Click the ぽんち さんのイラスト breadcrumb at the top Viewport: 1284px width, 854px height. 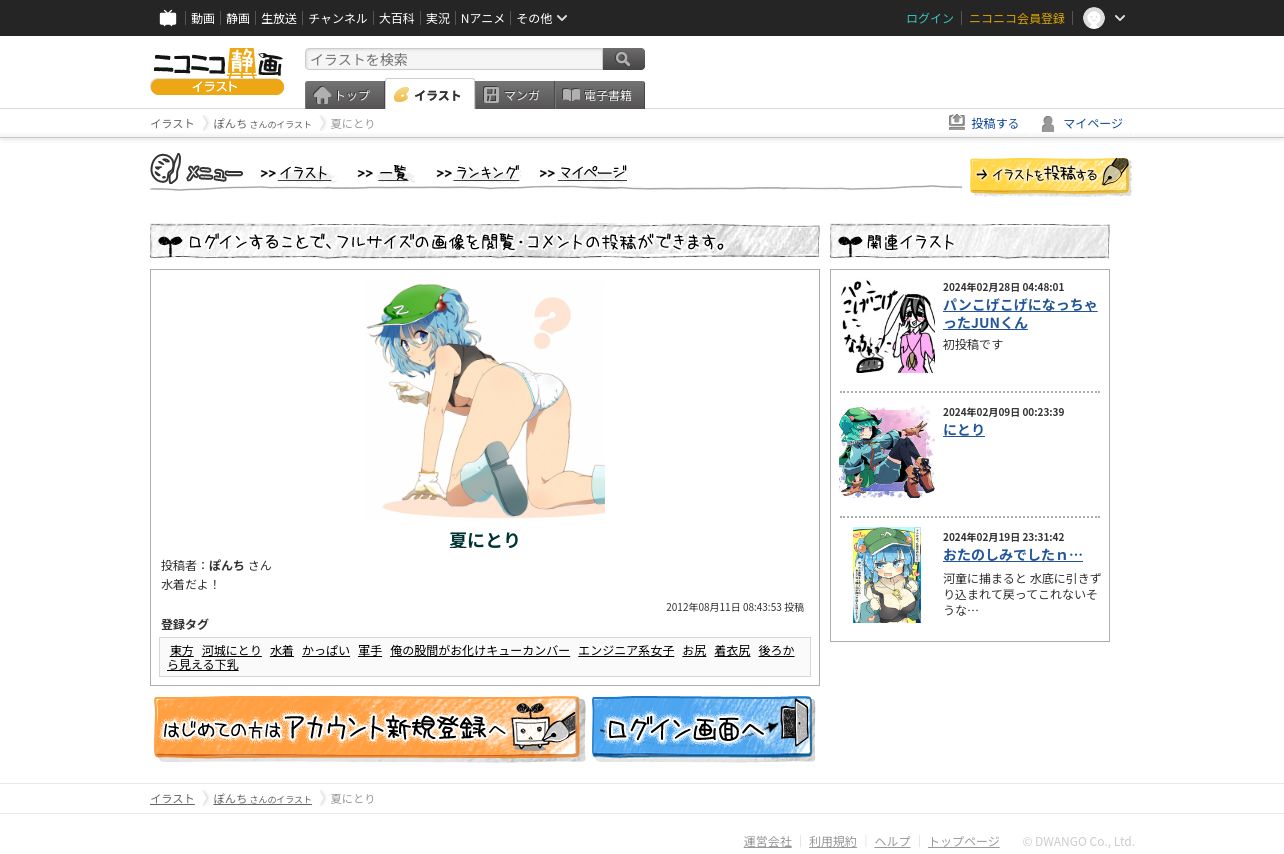tap(263, 124)
